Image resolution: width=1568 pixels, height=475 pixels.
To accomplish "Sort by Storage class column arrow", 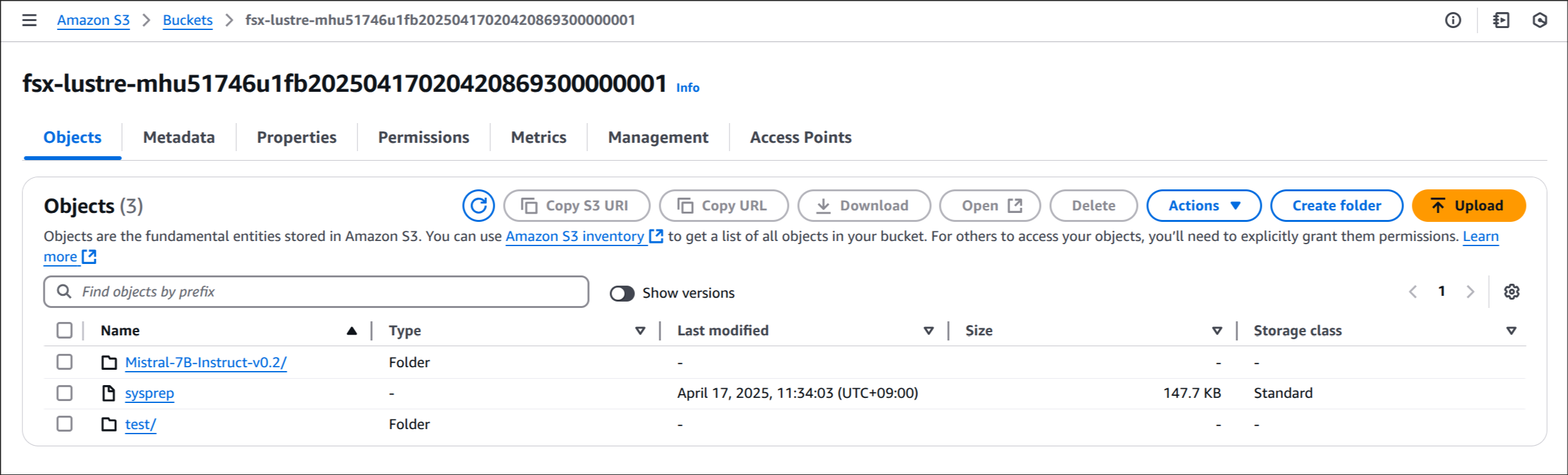I will pyautogui.click(x=1511, y=331).
